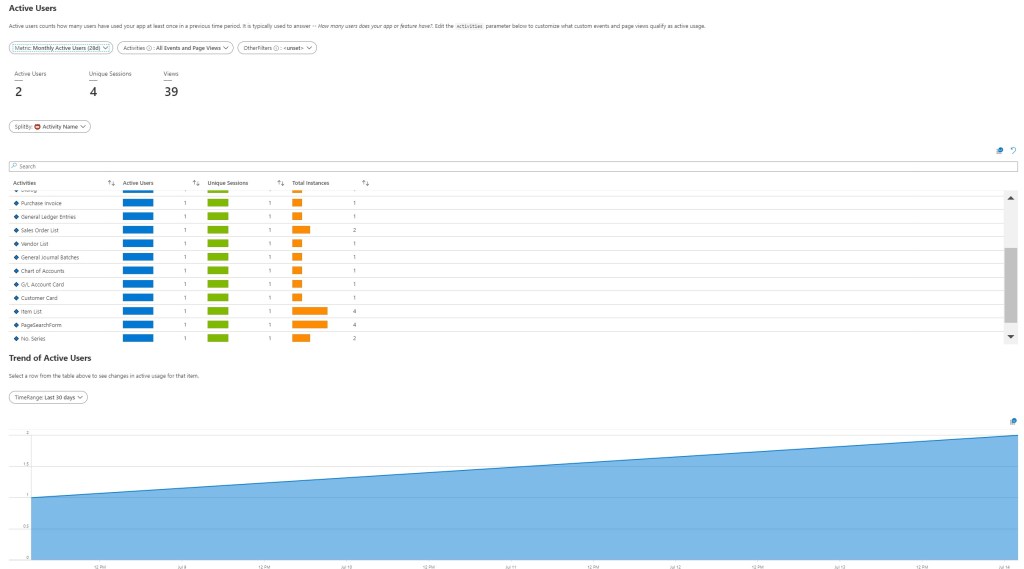The image size is (1024, 569).
Task: Sort by Unique Sessions column arrows
Action: point(281,183)
